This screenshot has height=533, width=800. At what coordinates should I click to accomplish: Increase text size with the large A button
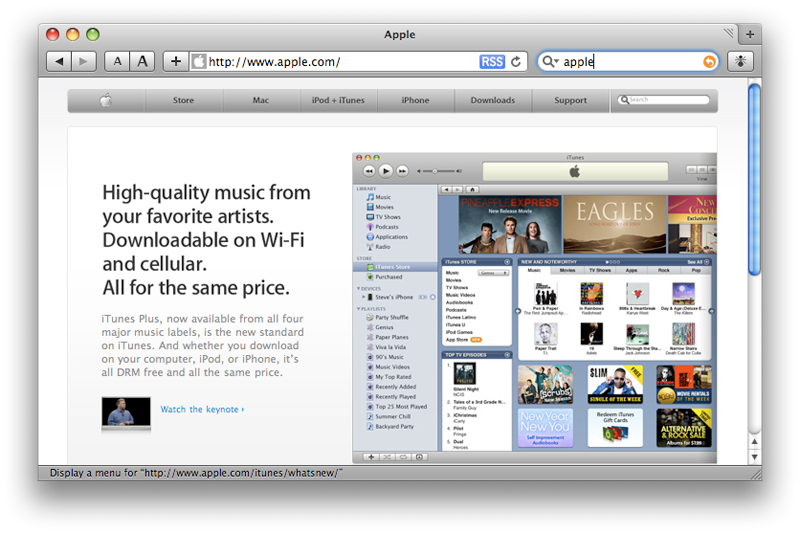point(142,62)
